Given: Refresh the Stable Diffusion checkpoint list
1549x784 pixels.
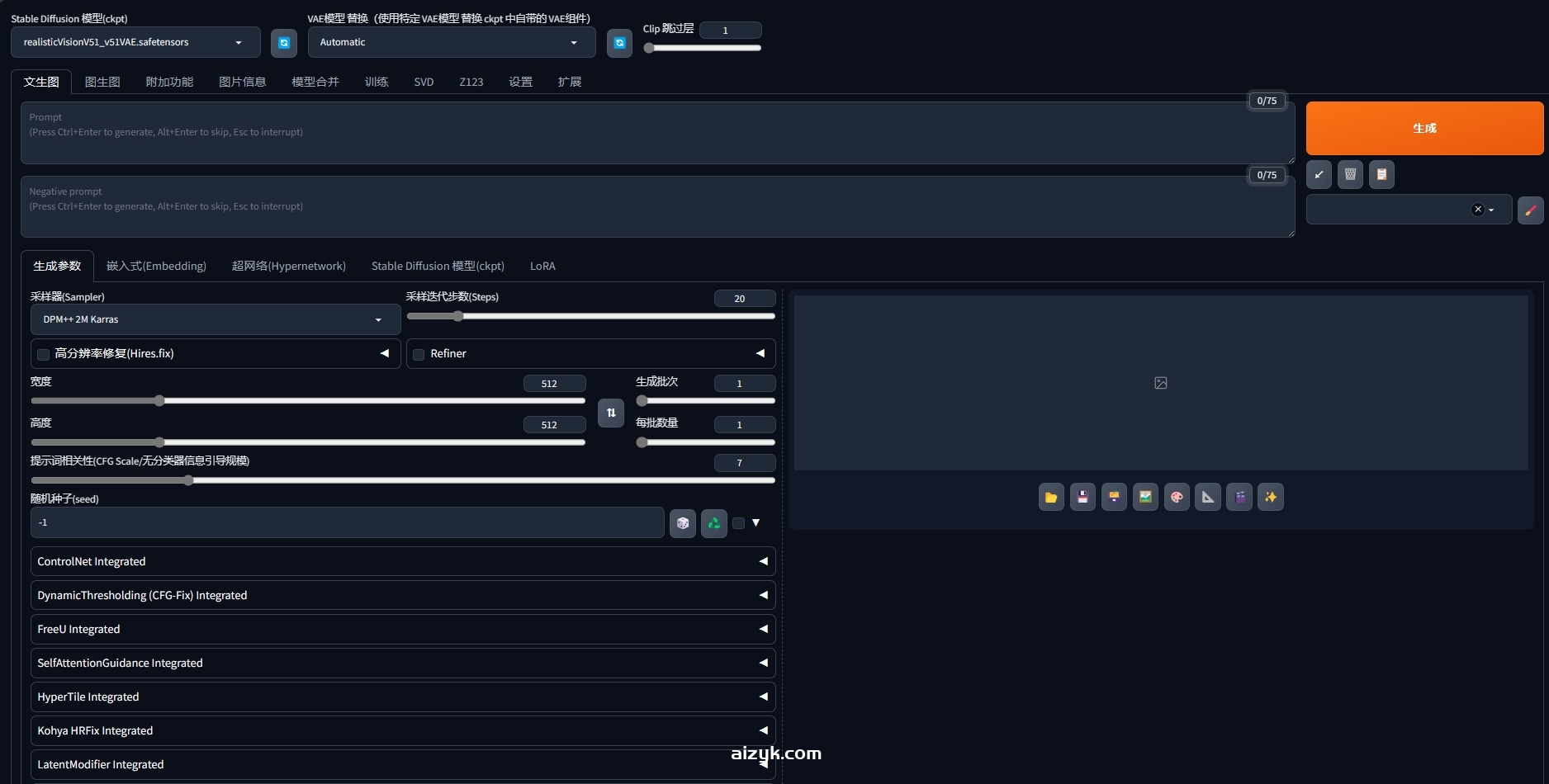Looking at the screenshot, I should 283,43.
